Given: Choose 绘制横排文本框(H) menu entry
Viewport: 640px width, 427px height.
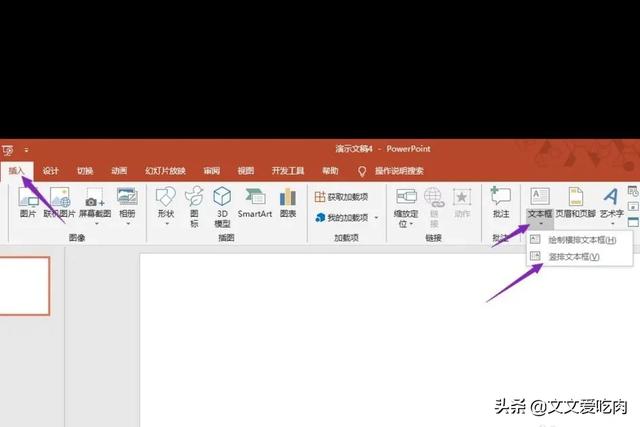Looking at the screenshot, I should pos(580,240).
